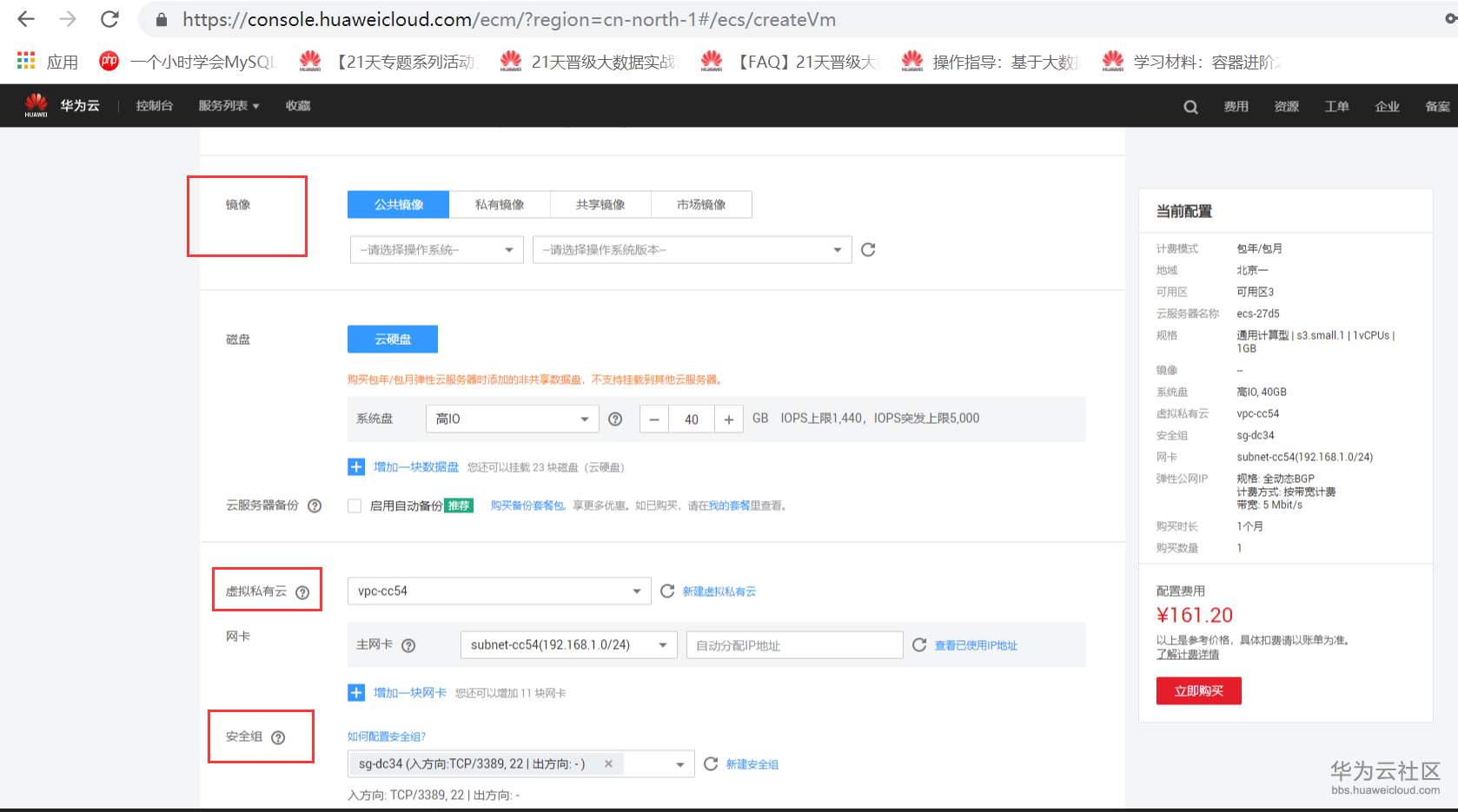Image resolution: width=1458 pixels, height=812 pixels.
Task: Click the 立即购买 button
Action: pyautogui.click(x=1198, y=690)
